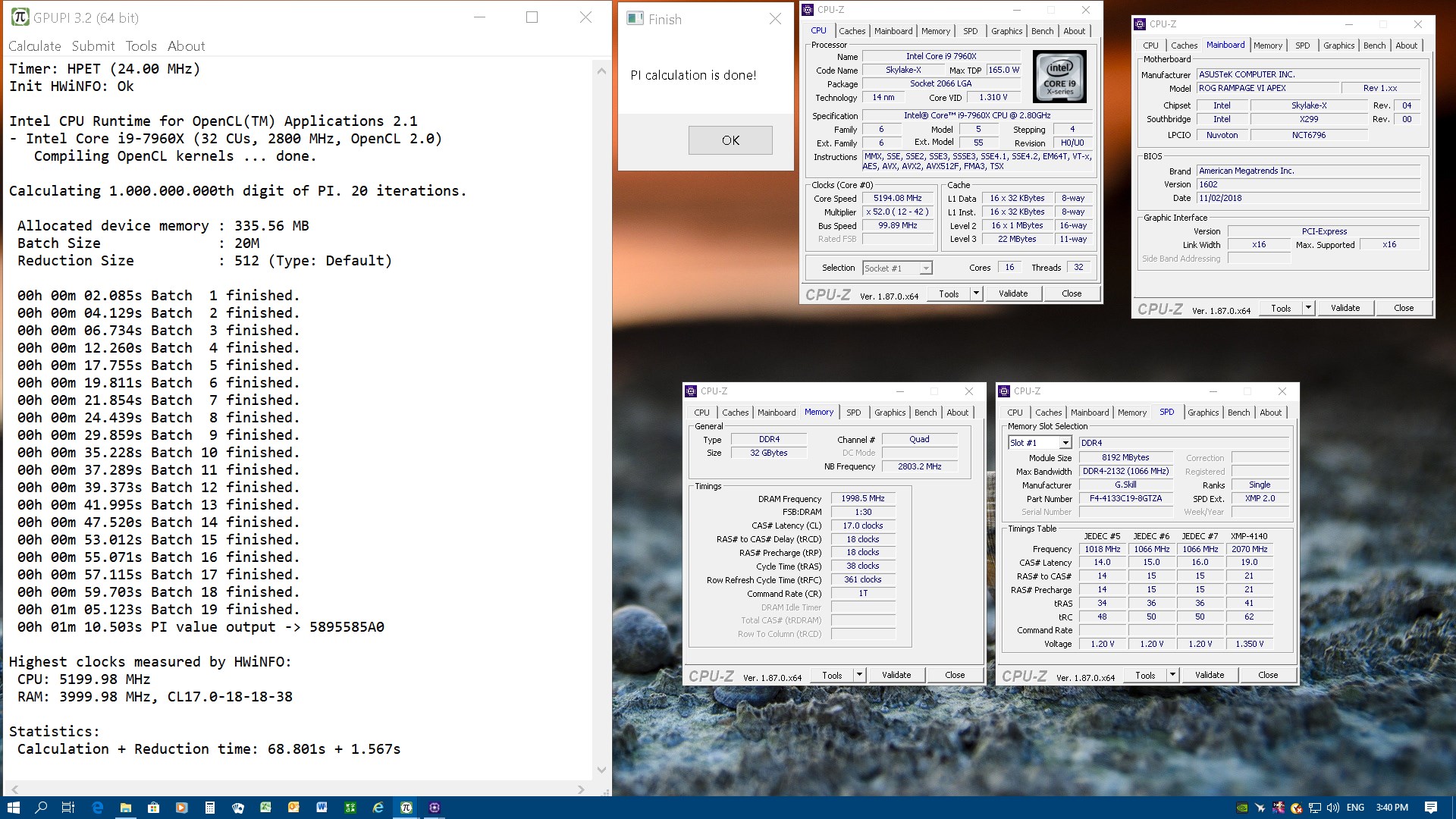Click OK in the Finish dialog
1456x819 pixels.
(730, 140)
